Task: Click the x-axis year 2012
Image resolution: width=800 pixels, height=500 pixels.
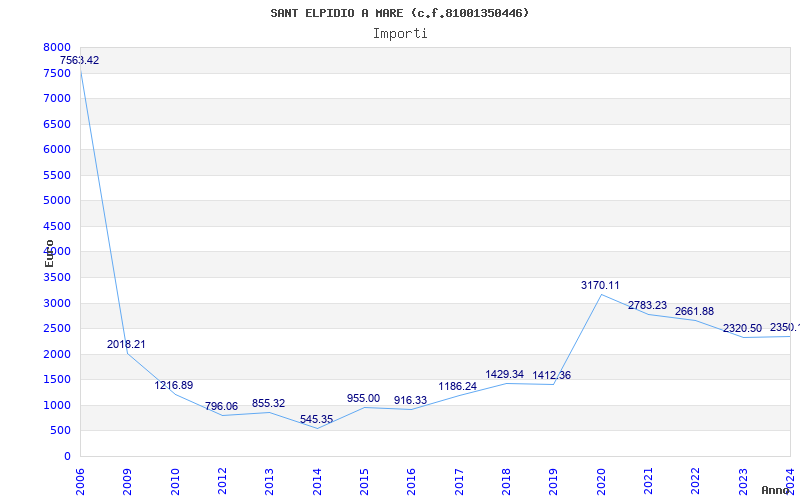Action: pyautogui.click(x=222, y=482)
